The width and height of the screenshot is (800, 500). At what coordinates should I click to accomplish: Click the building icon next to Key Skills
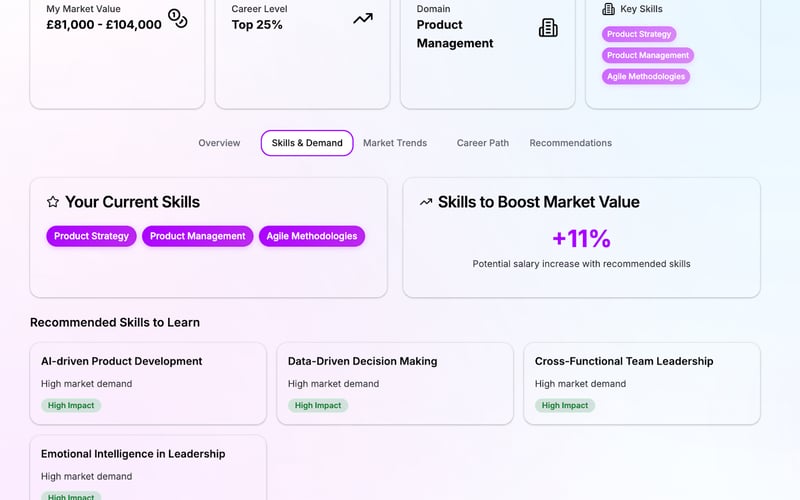tap(608, 9)
